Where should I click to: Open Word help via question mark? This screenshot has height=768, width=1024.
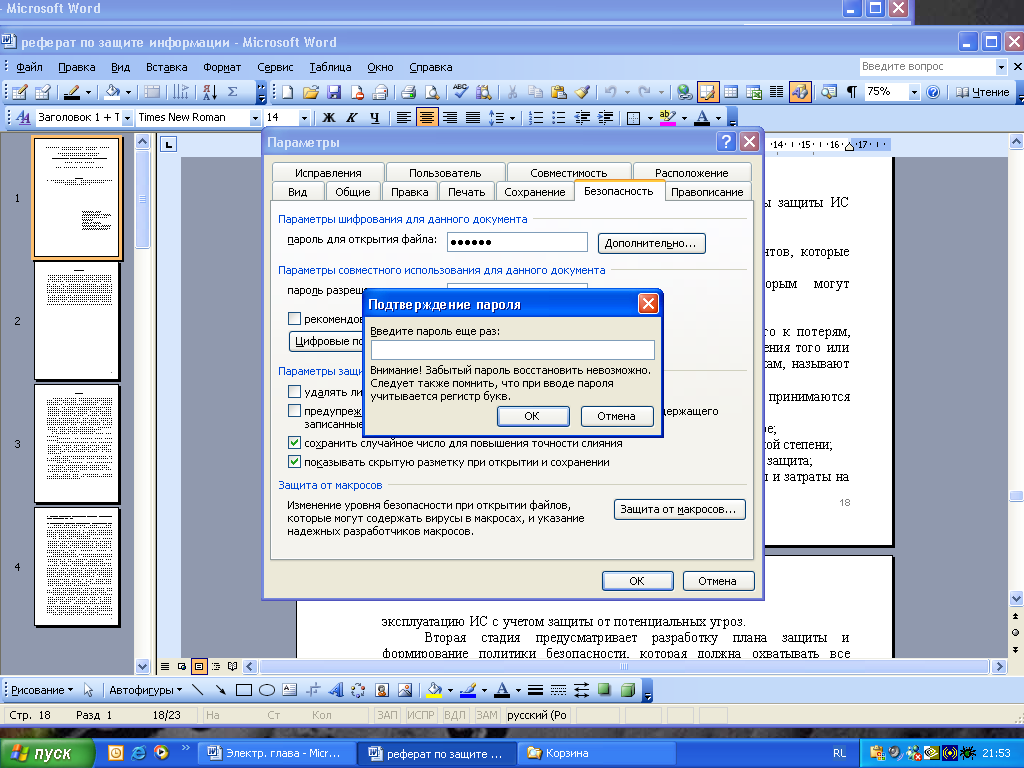(933, 92)
